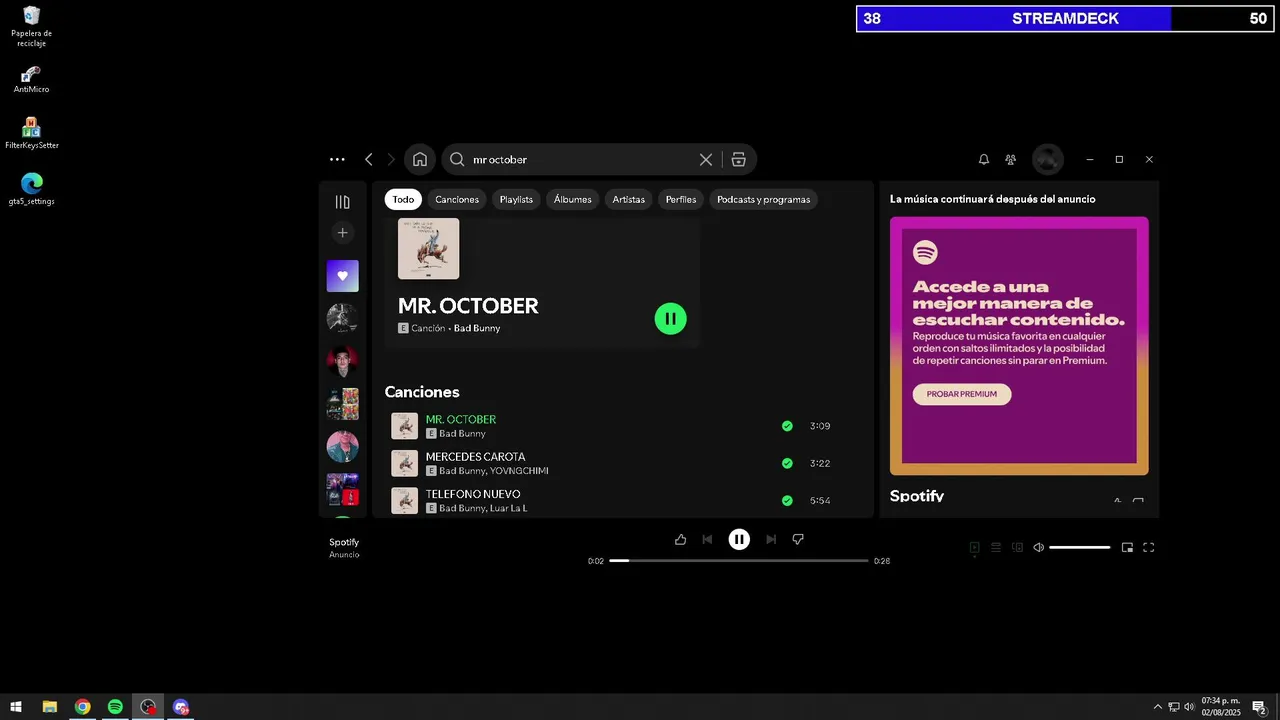Expand Your Library sidebar

pyautogui.click(x=342, y=202)
